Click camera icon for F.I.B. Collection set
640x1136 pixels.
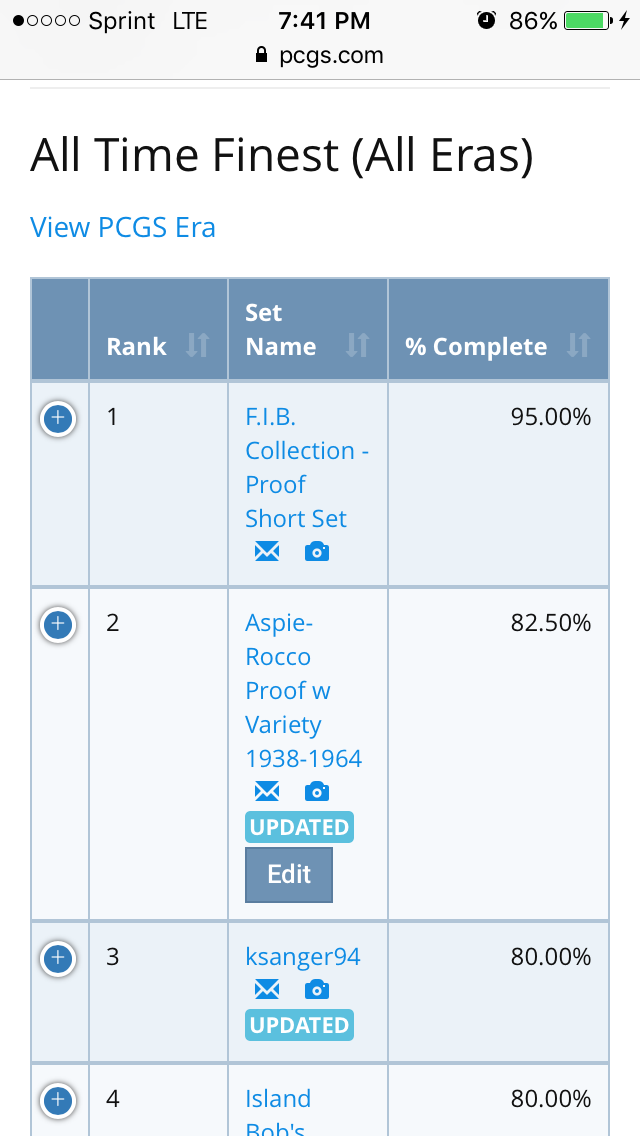(317, 552)
